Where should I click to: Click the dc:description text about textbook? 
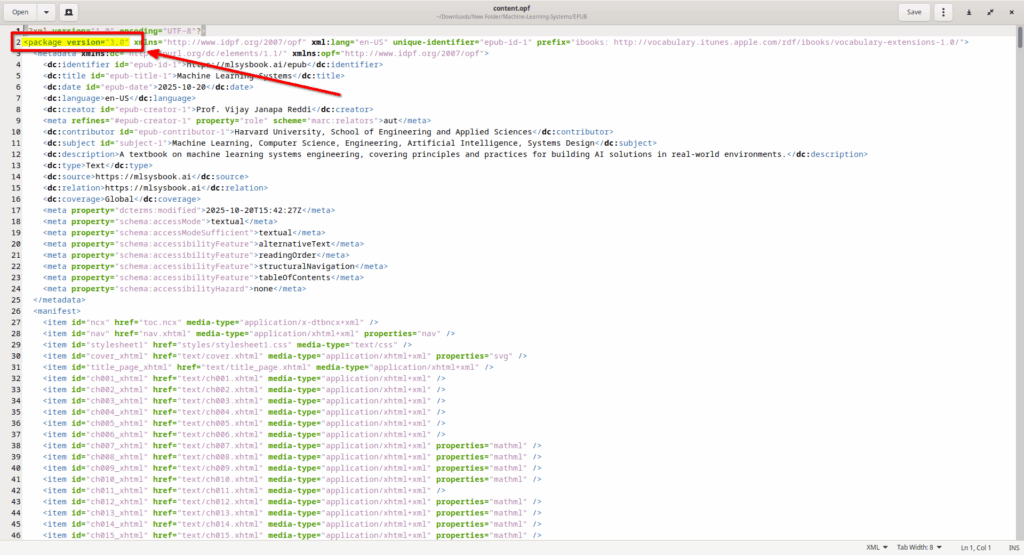point(452,154)
